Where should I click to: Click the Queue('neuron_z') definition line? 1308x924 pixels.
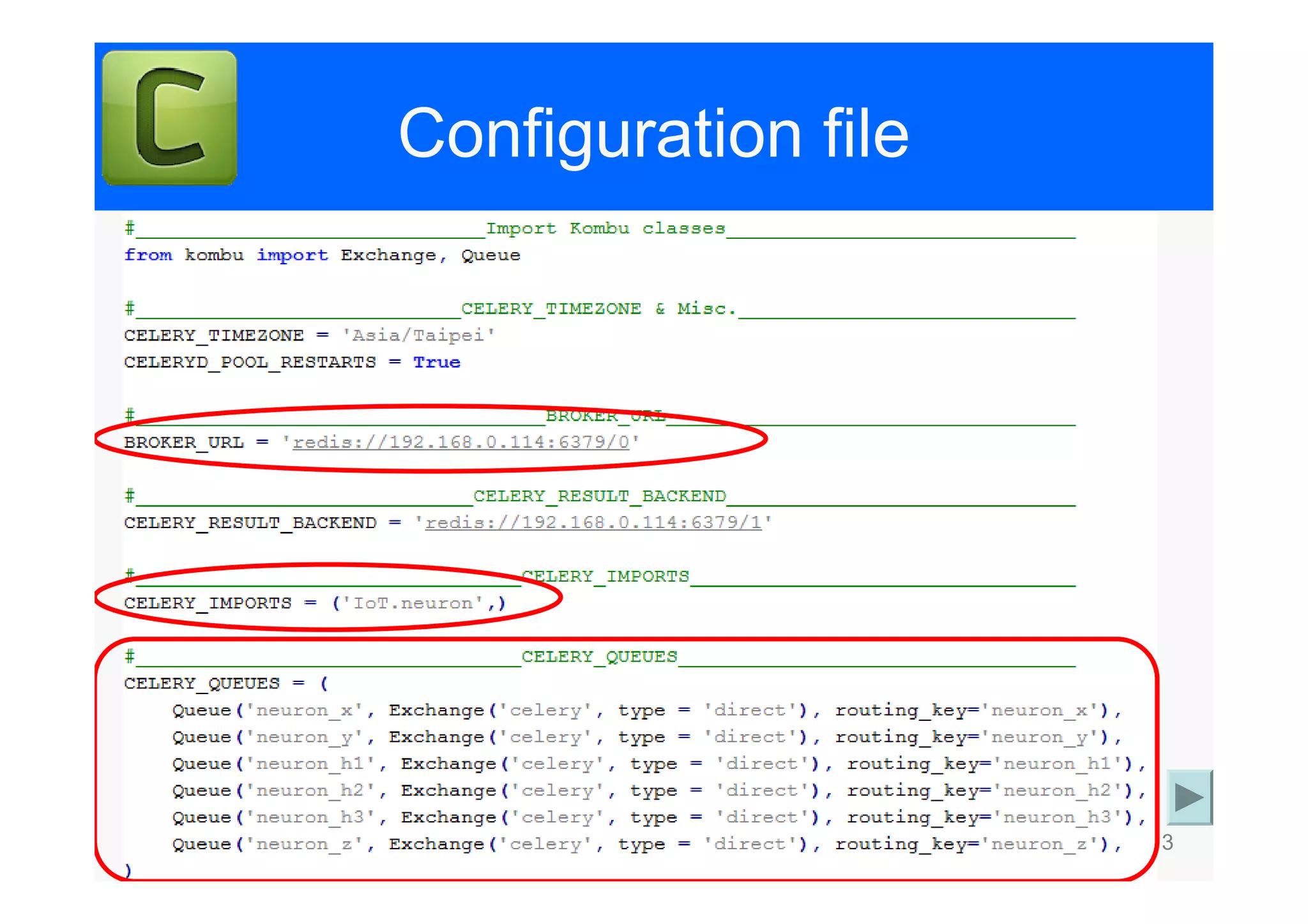pos(647,845)
